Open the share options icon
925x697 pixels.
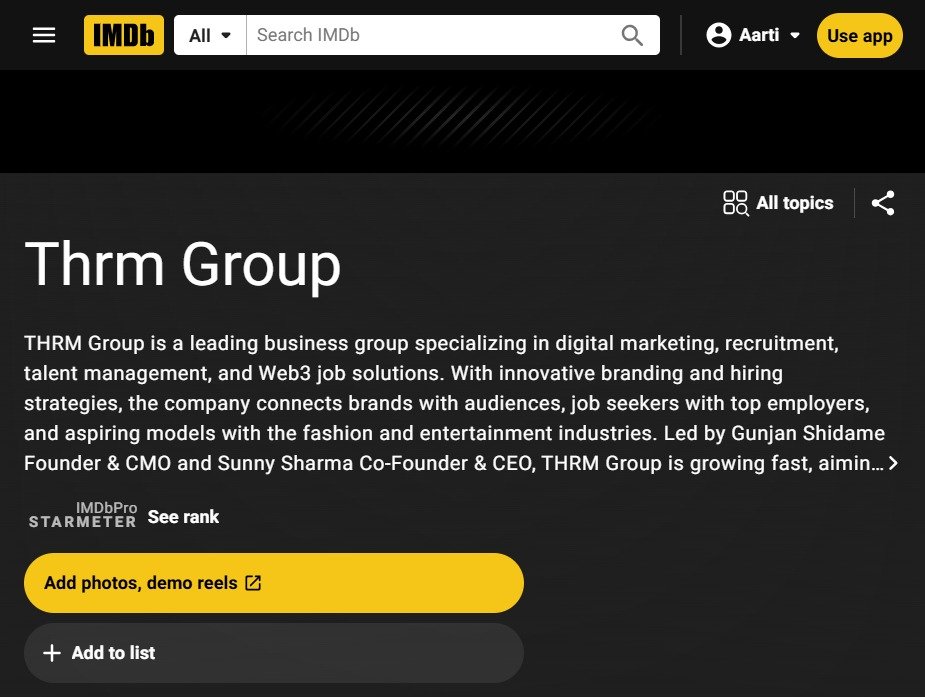point(883,202)
